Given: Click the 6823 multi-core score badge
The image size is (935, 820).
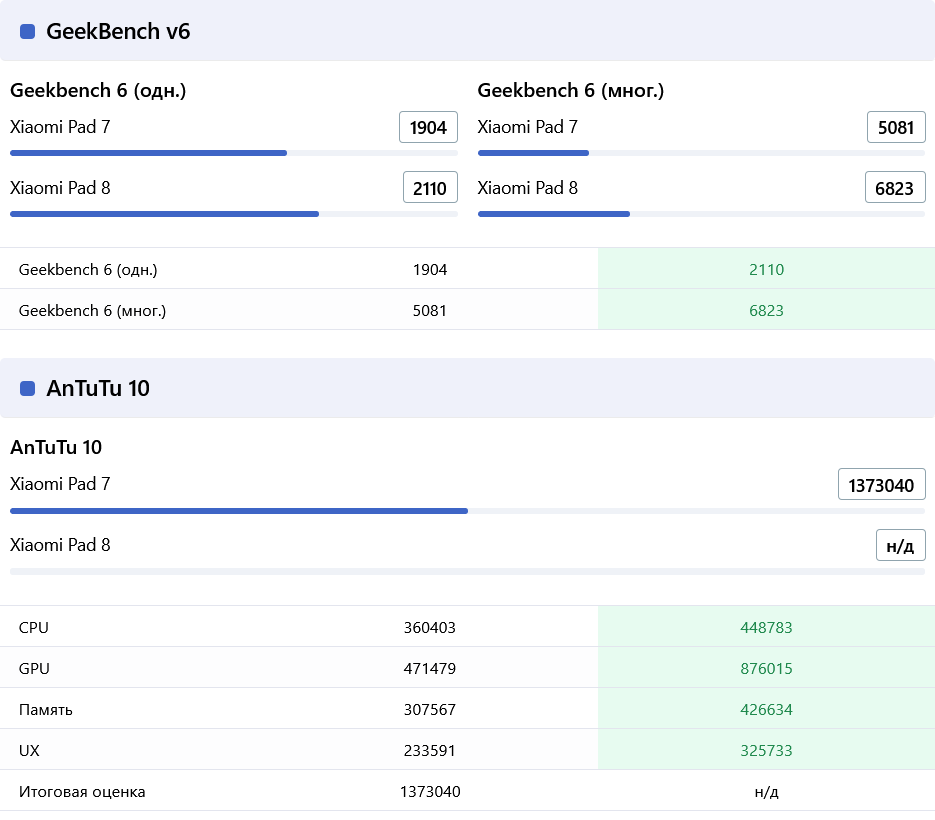Looking at the screenshot, I should pos(894,188).
